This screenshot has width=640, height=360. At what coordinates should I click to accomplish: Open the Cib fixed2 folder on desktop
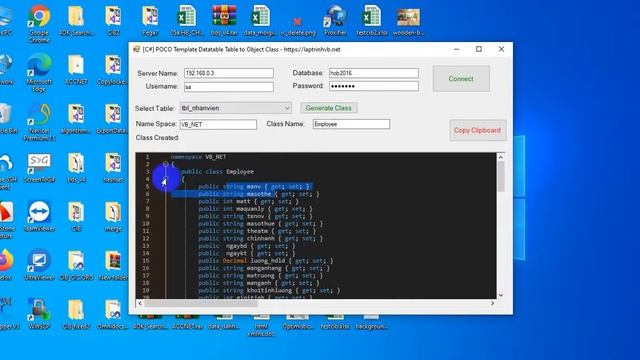(76, 314)
